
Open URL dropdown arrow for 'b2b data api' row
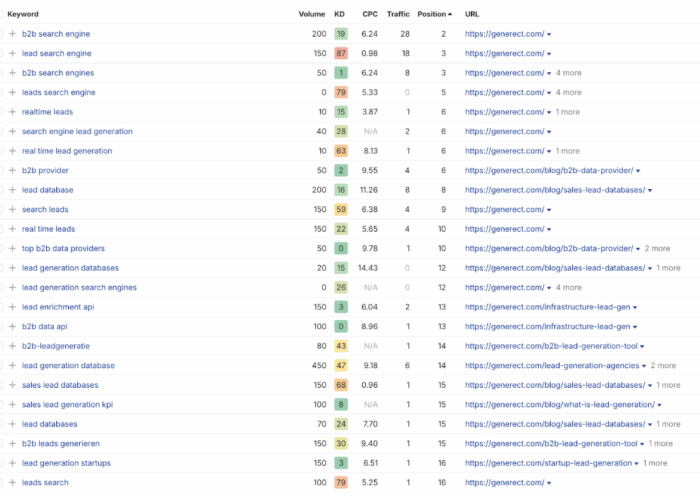(634, 326)
